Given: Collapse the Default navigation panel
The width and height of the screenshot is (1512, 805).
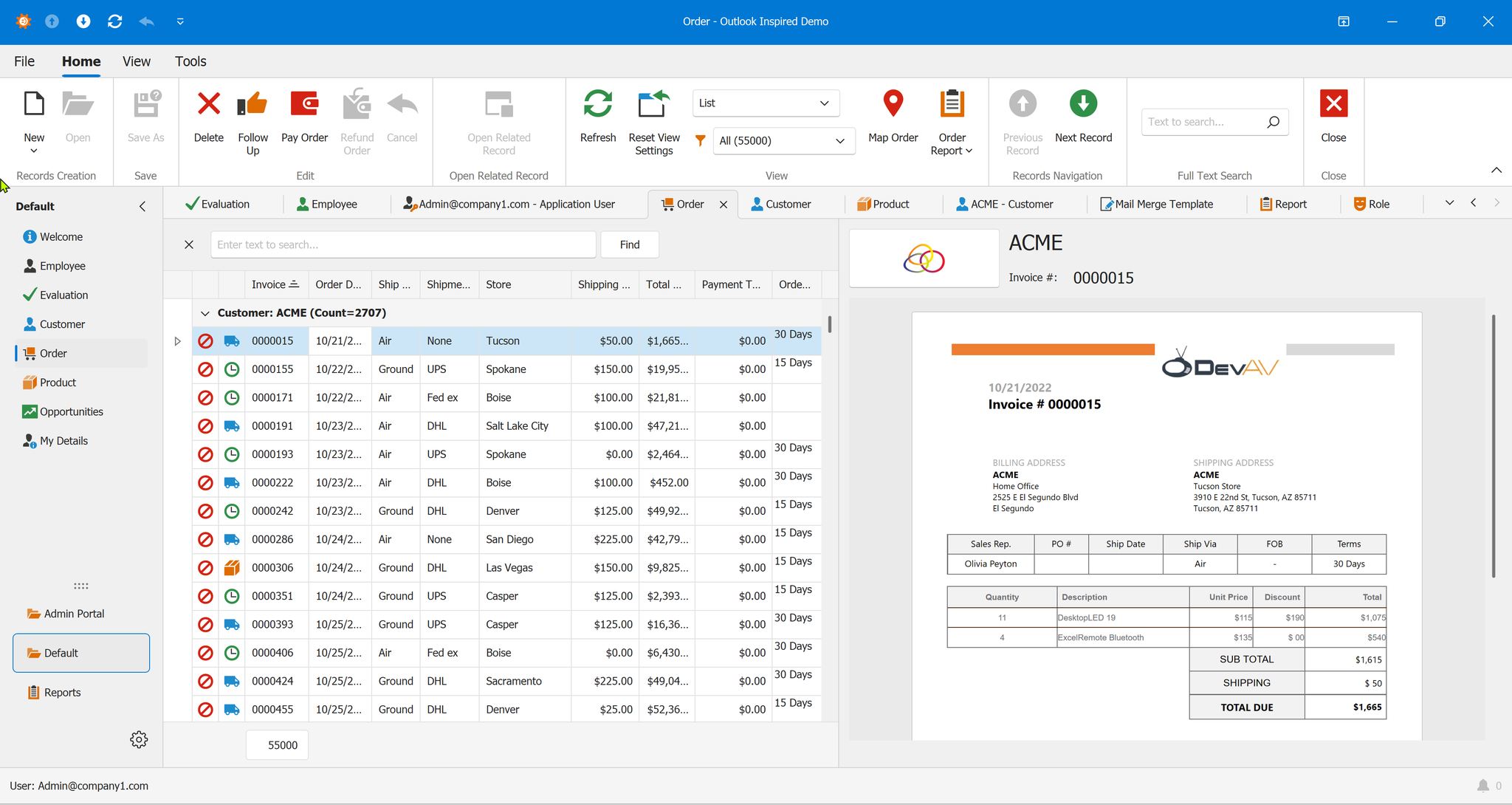Looking at the screenshot, I should pyautogui.click(x=142, y=207).
